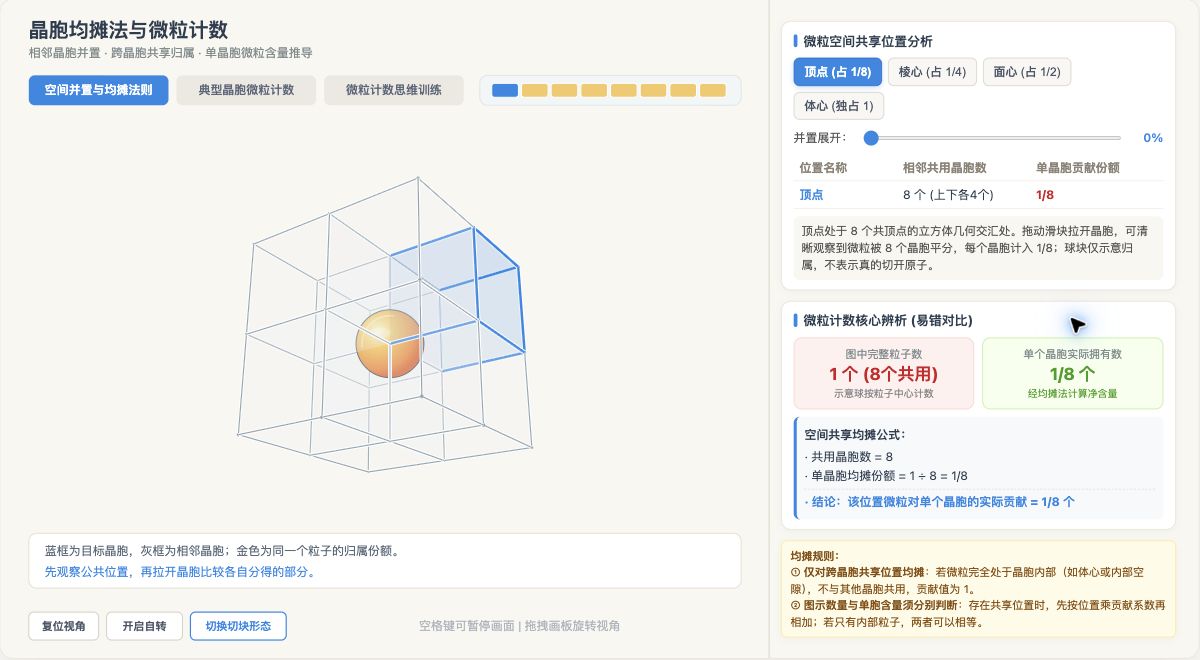Click the golden sphere in the 3D view
This screenshot has width=1200, height=660.
tap(389, 342)
